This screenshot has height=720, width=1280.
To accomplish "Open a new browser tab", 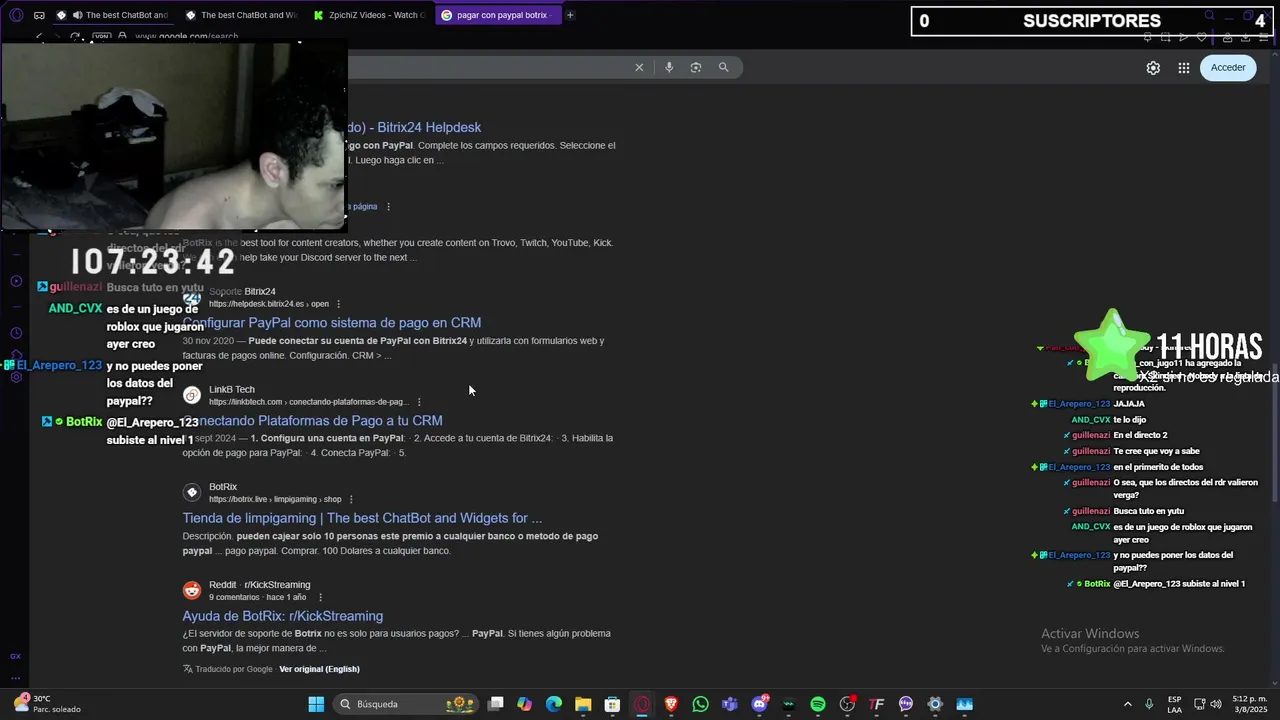I will (x=570, y=15).
